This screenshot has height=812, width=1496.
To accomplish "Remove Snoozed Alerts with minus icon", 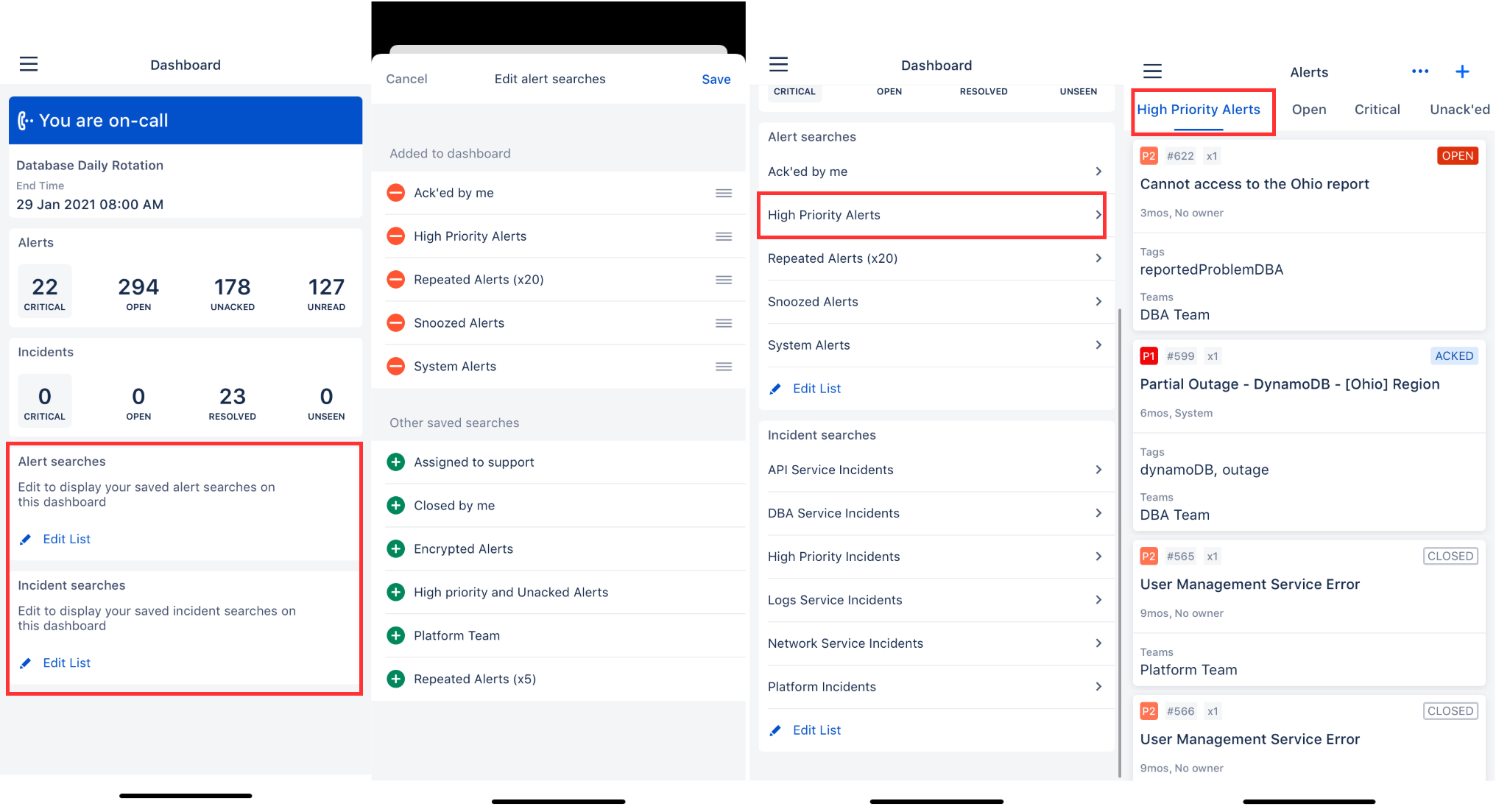I will [396, 323].
